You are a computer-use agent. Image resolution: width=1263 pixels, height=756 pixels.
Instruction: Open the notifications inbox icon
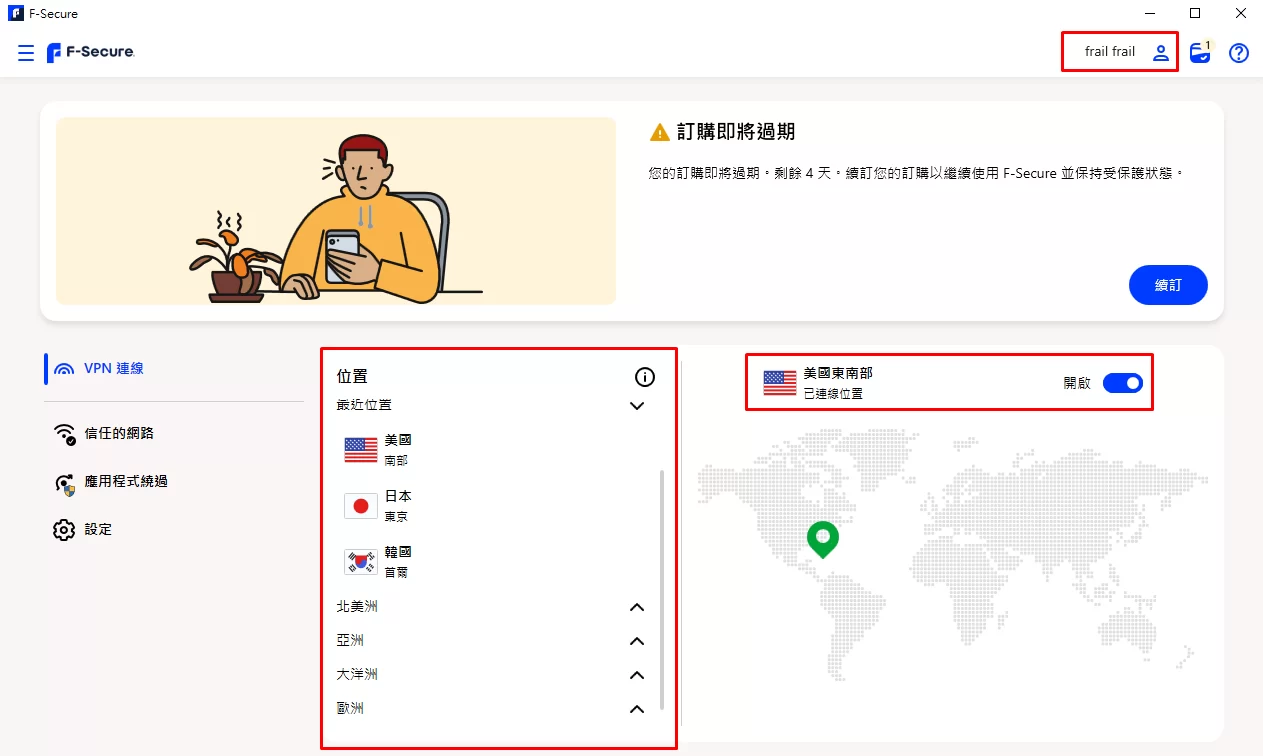pyautogui.click(x=1200, y=52)
